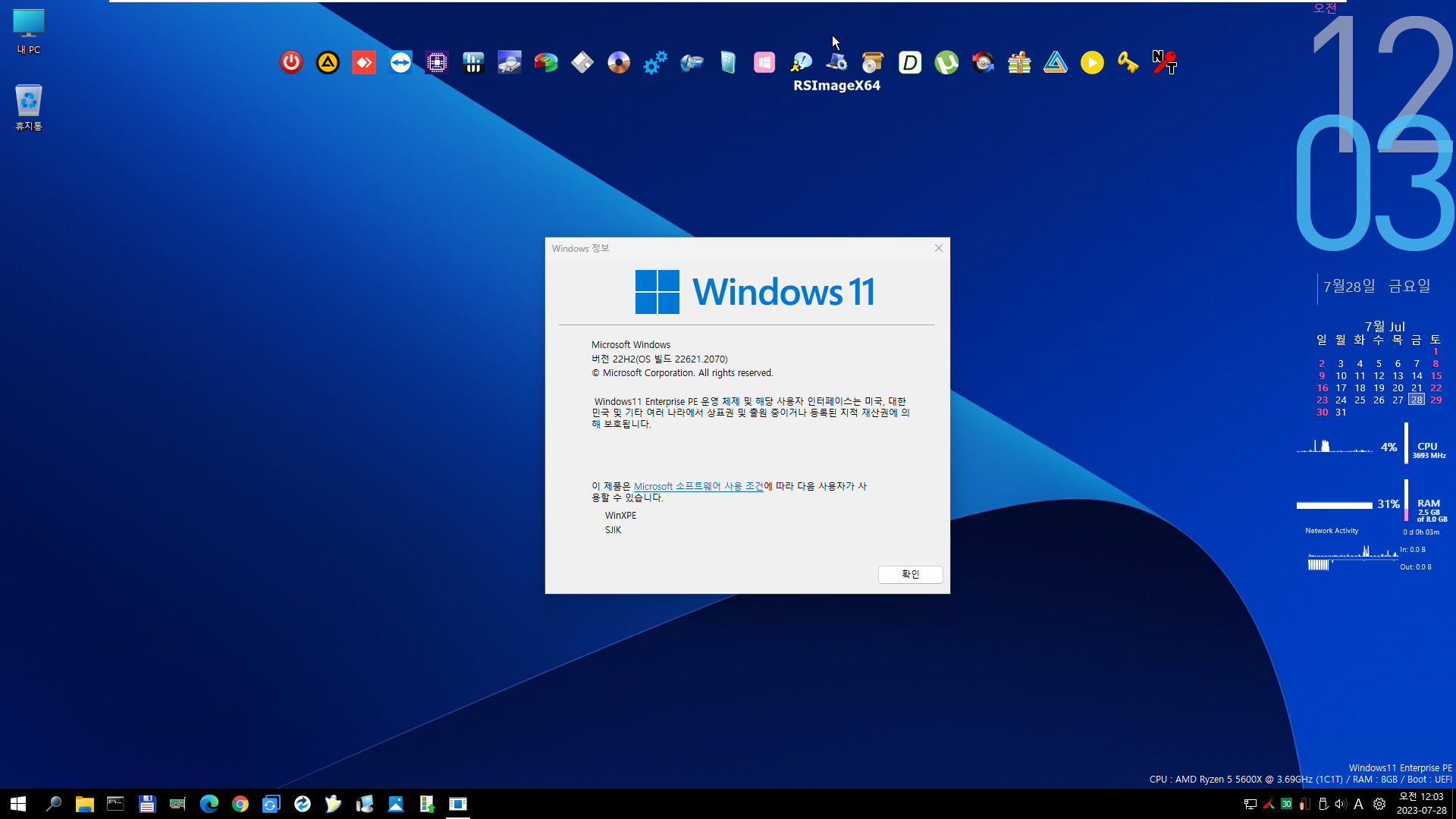Screen dimensions: 1456x819
Task: Launch the yellow play button dock icon
Action: [1092, 62]
